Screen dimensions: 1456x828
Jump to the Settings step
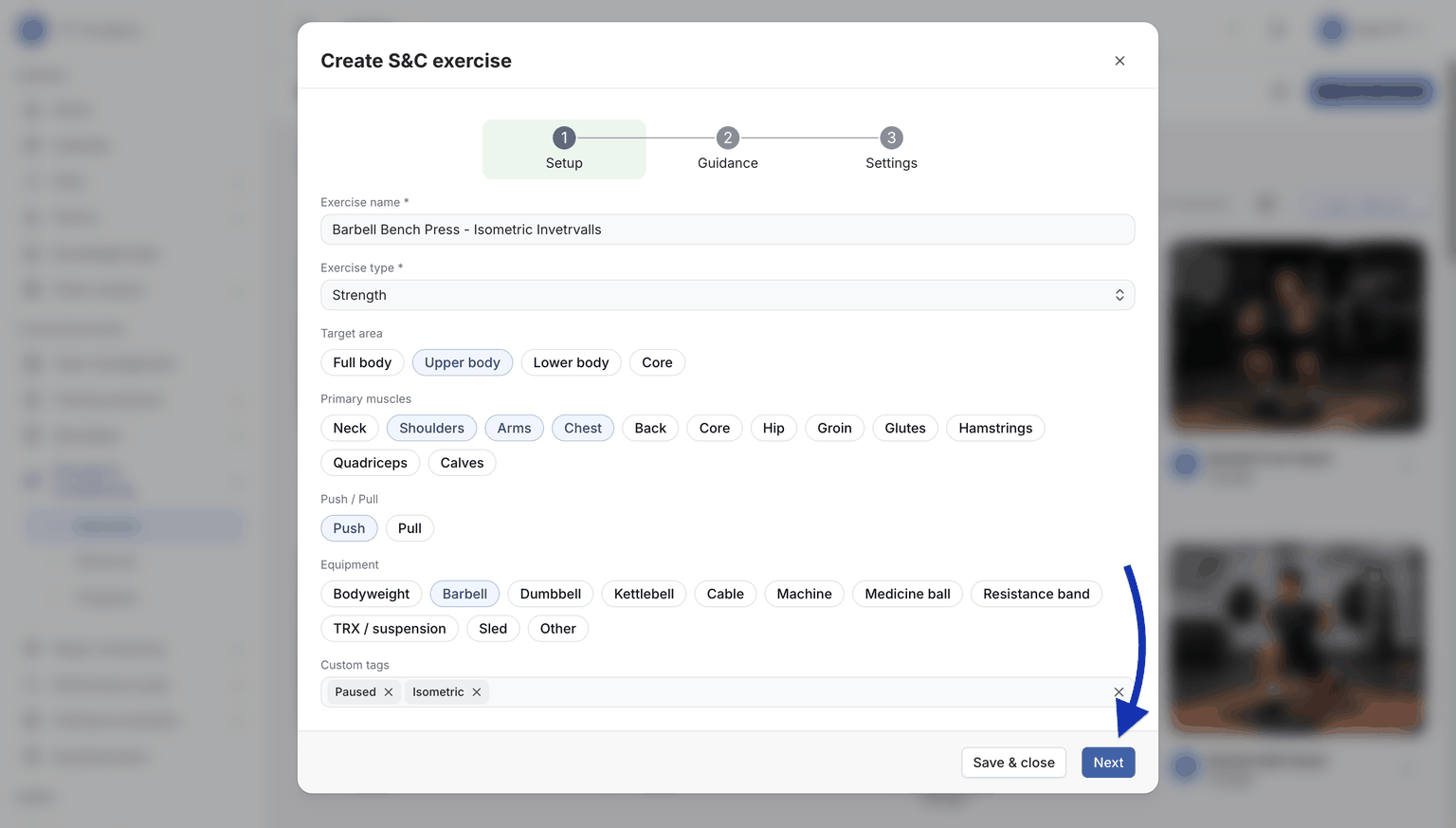tap(891, 149)
